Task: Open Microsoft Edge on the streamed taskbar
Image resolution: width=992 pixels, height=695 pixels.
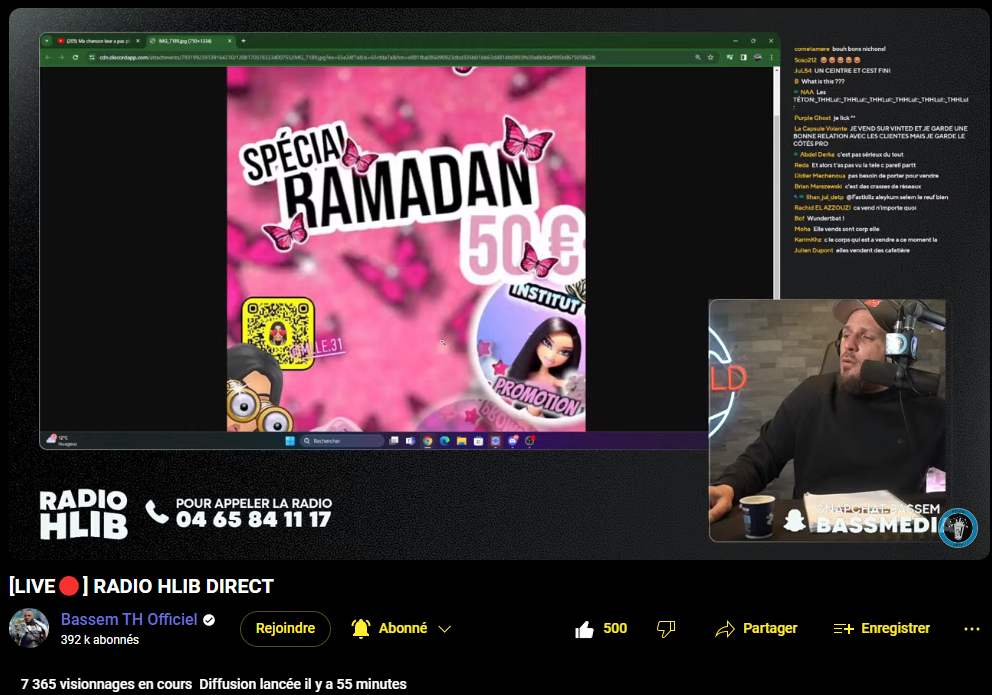Action: [x=444, y=441]
